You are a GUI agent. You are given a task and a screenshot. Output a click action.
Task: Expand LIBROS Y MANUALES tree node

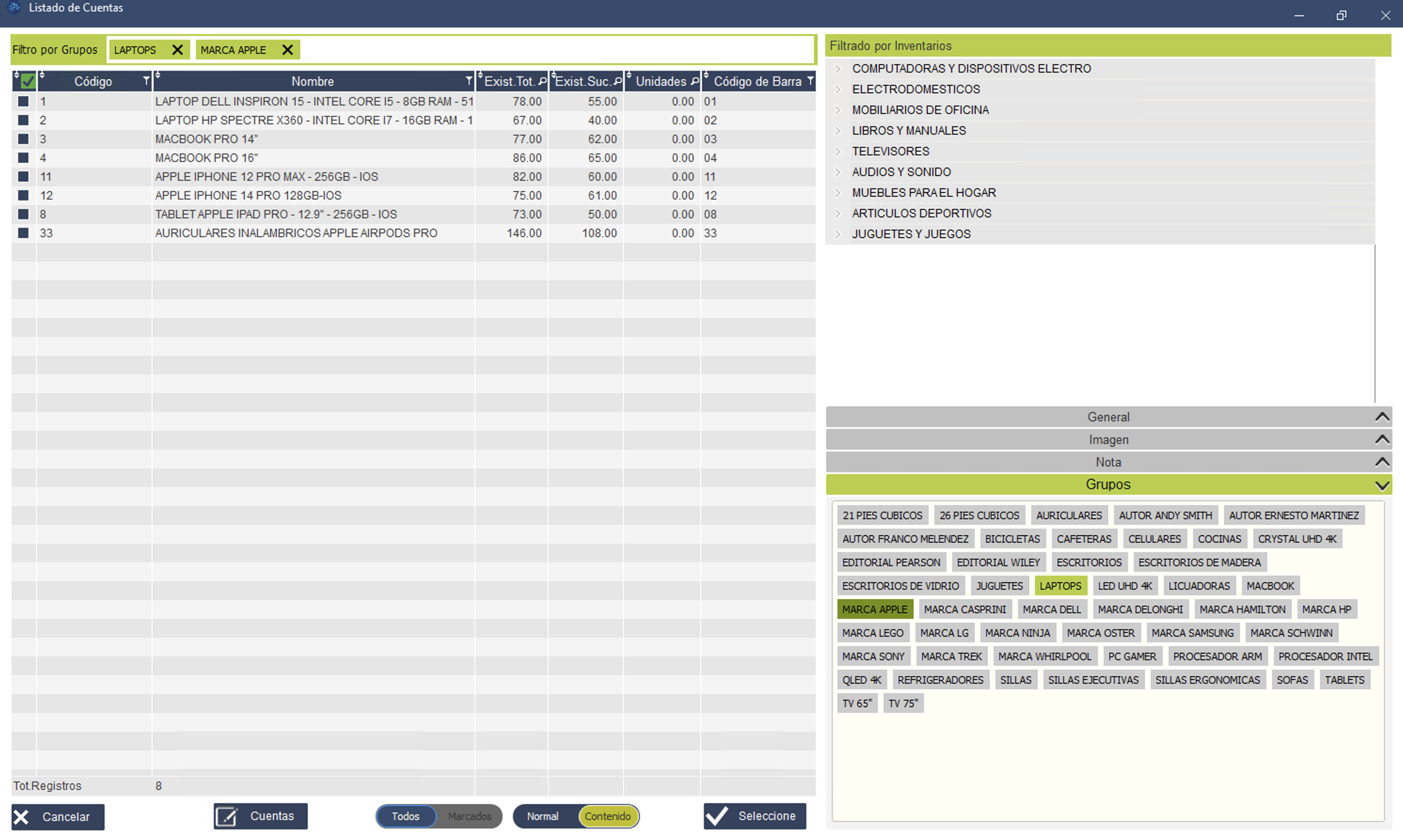pyautogui.click(x=838, y=131)
